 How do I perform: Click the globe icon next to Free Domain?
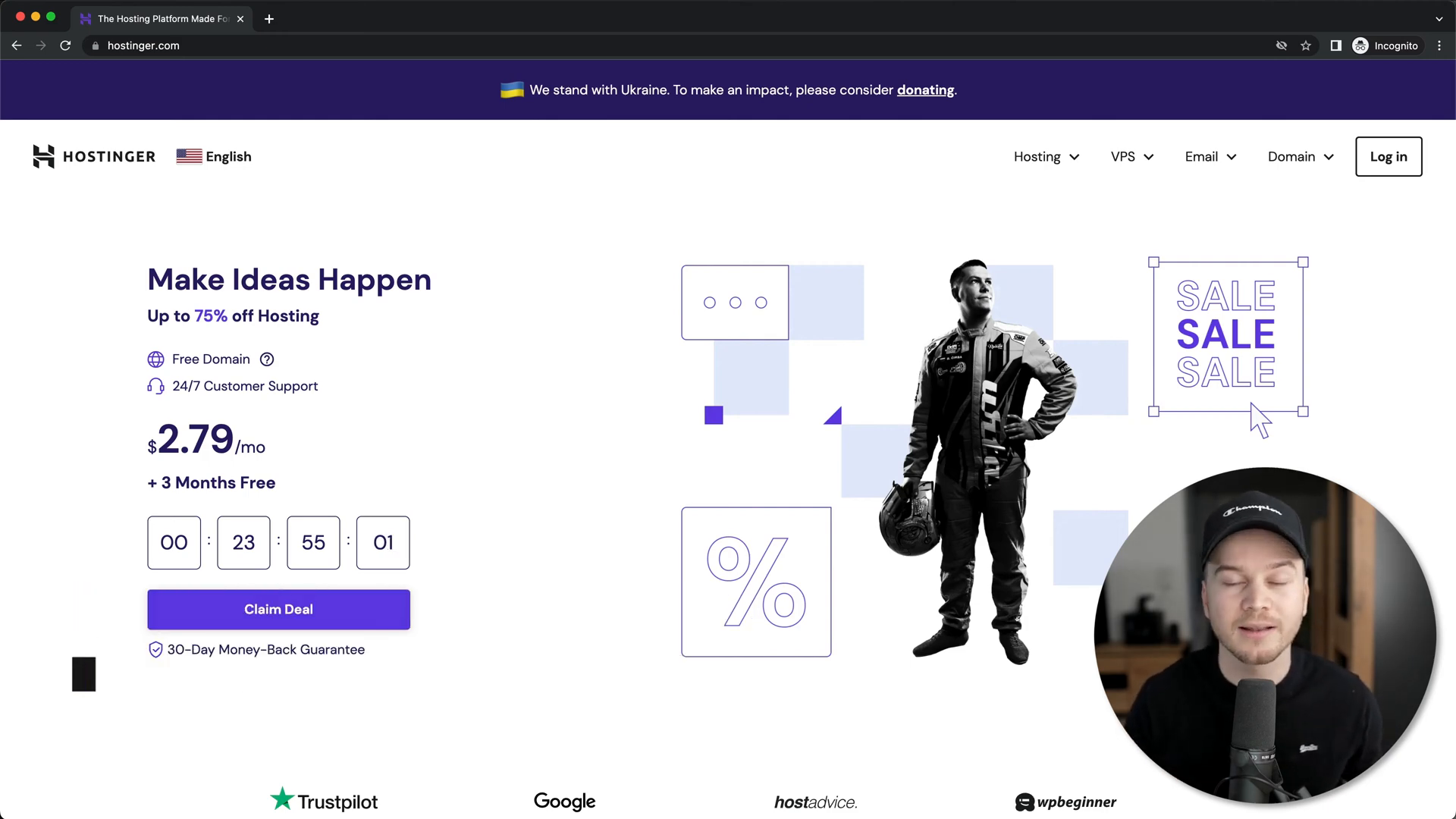tap(155, 359)
